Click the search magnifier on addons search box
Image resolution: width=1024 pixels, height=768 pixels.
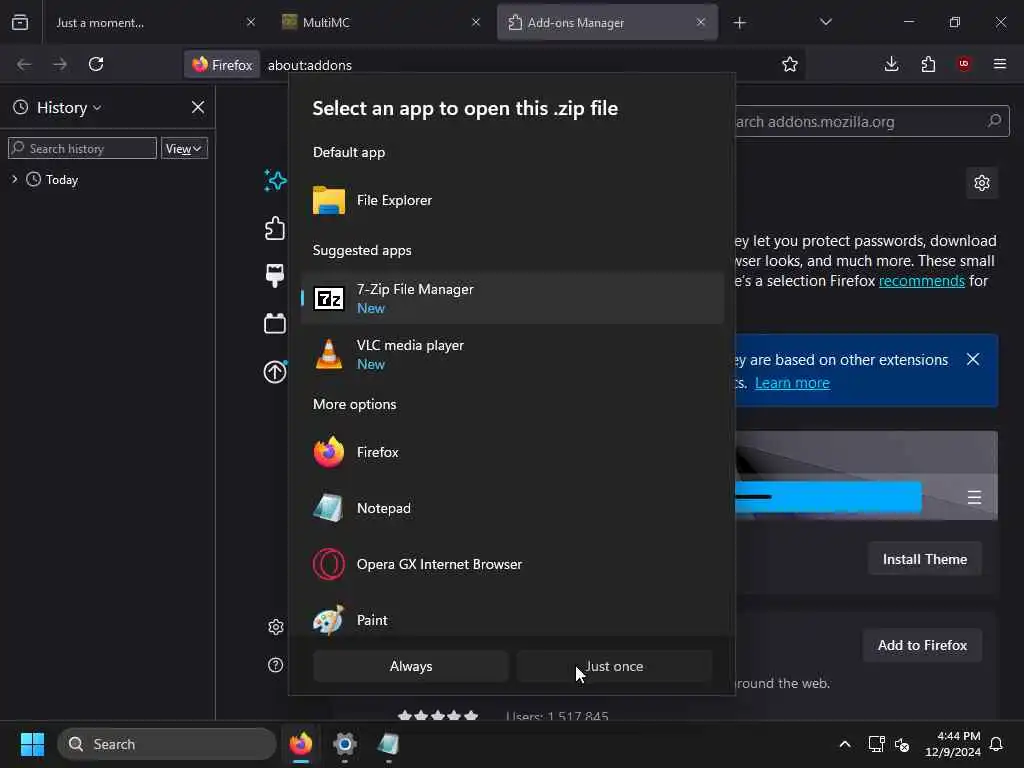994,121
